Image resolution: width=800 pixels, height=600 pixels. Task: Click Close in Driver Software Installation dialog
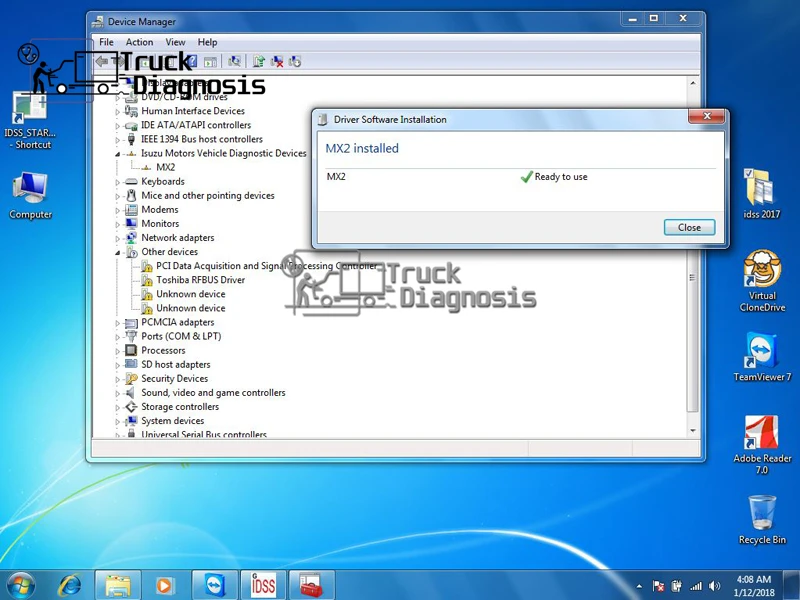point(689,228)
